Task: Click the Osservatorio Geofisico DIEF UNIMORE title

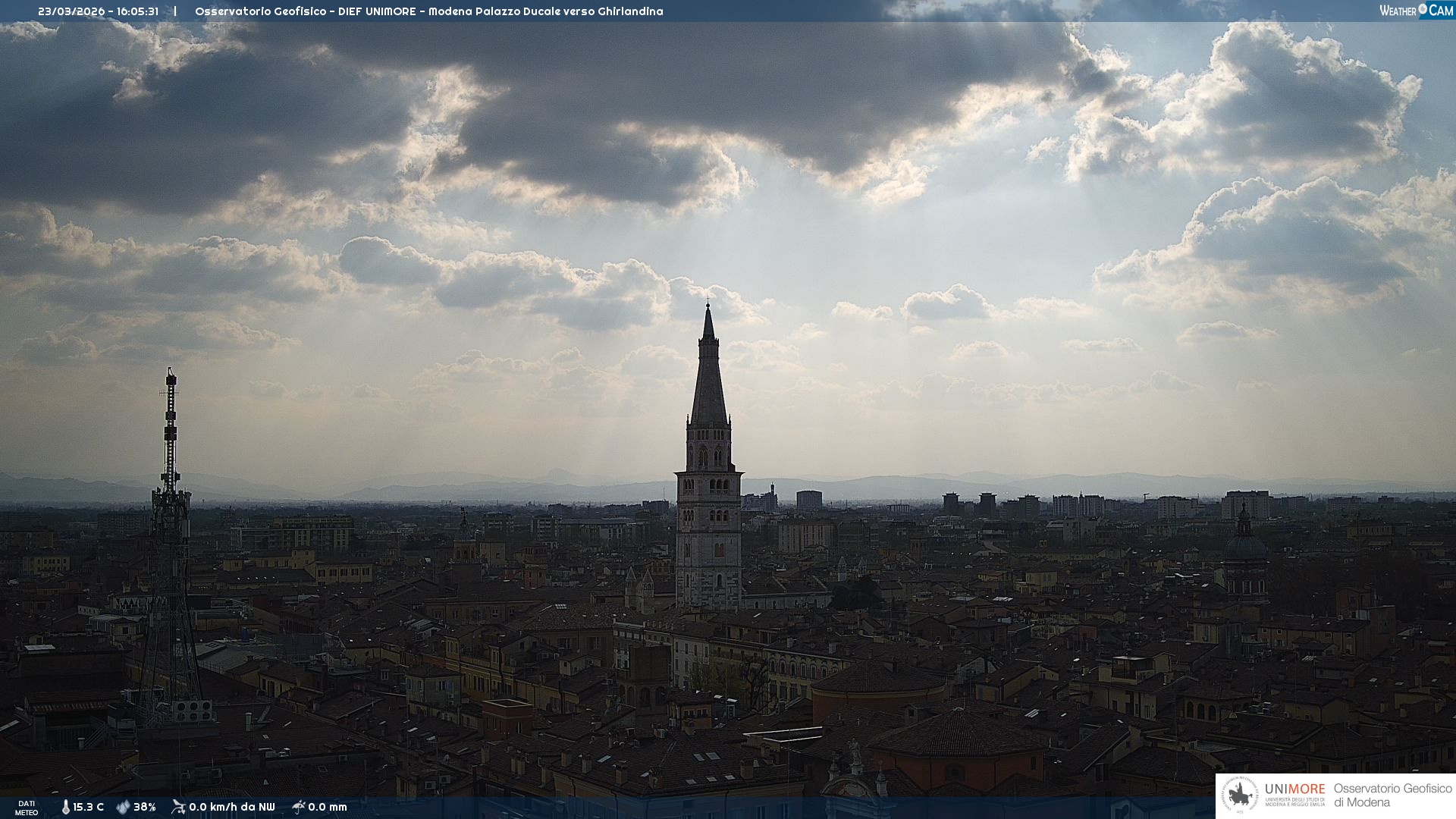Action: (428, 11)
